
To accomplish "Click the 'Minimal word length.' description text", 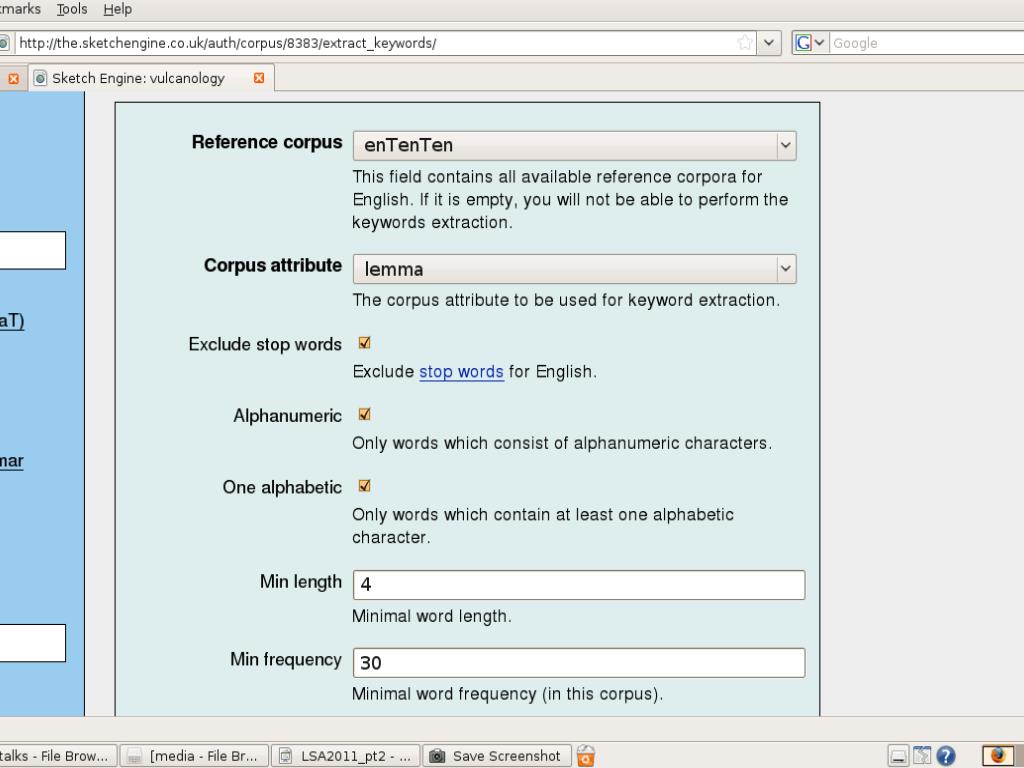I will pos(432,616).
